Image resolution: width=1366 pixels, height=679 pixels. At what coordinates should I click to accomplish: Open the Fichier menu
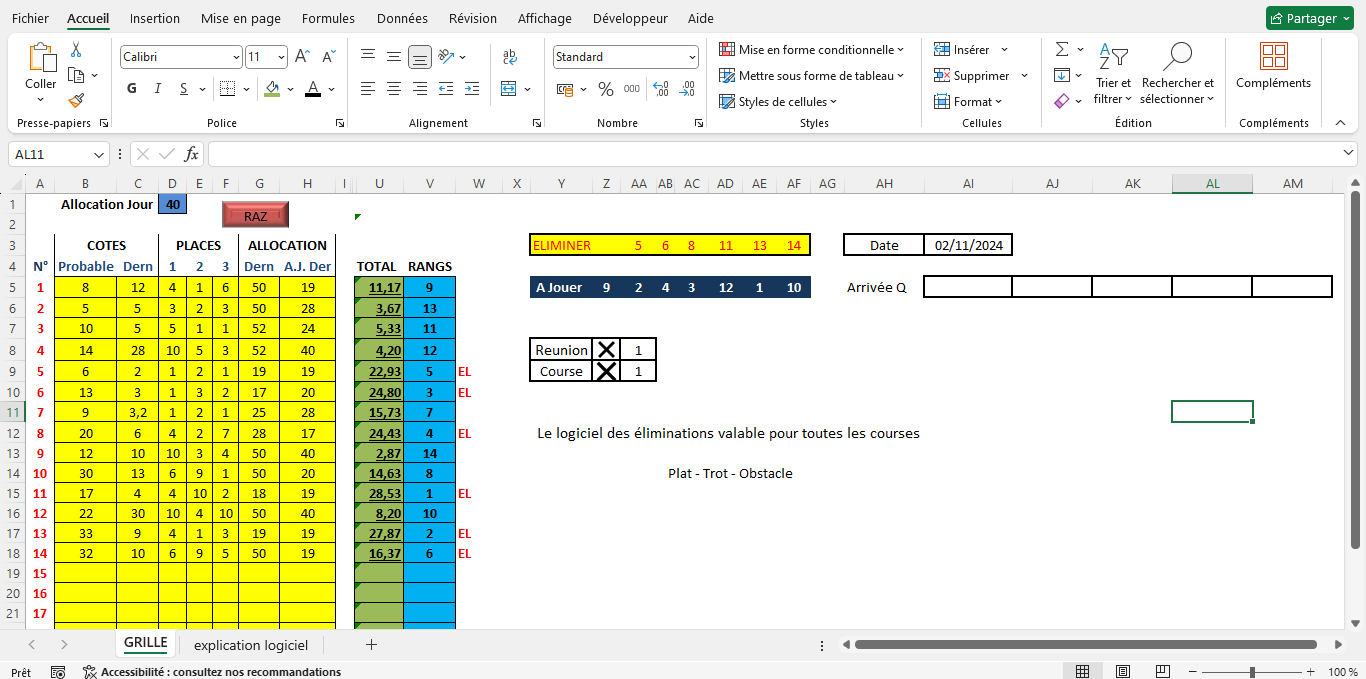pos(30,18)
